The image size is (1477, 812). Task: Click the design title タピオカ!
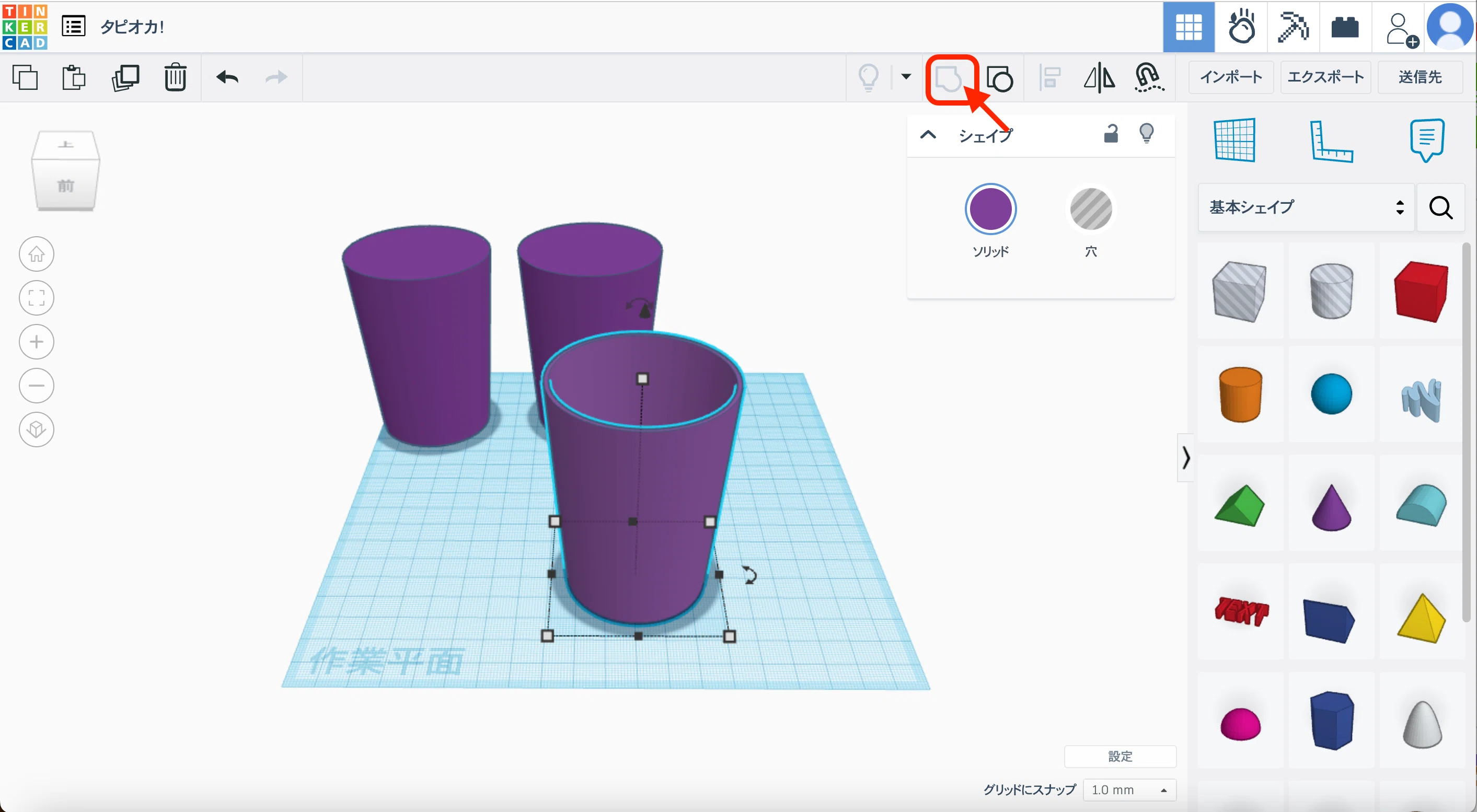click(132, 26)
